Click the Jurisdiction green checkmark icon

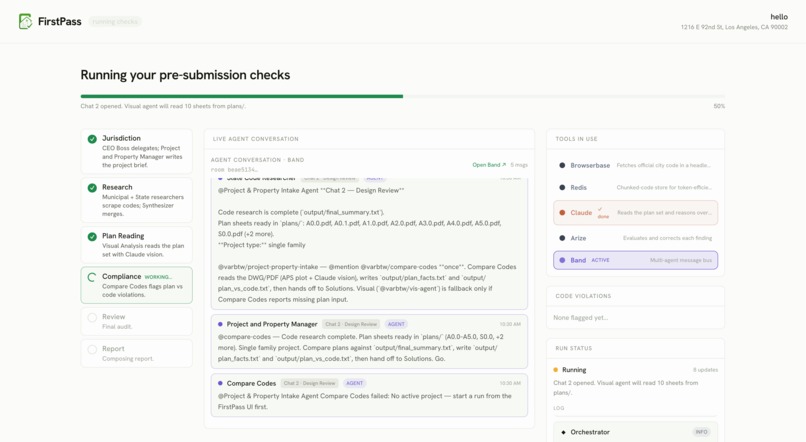pos(92,139)
